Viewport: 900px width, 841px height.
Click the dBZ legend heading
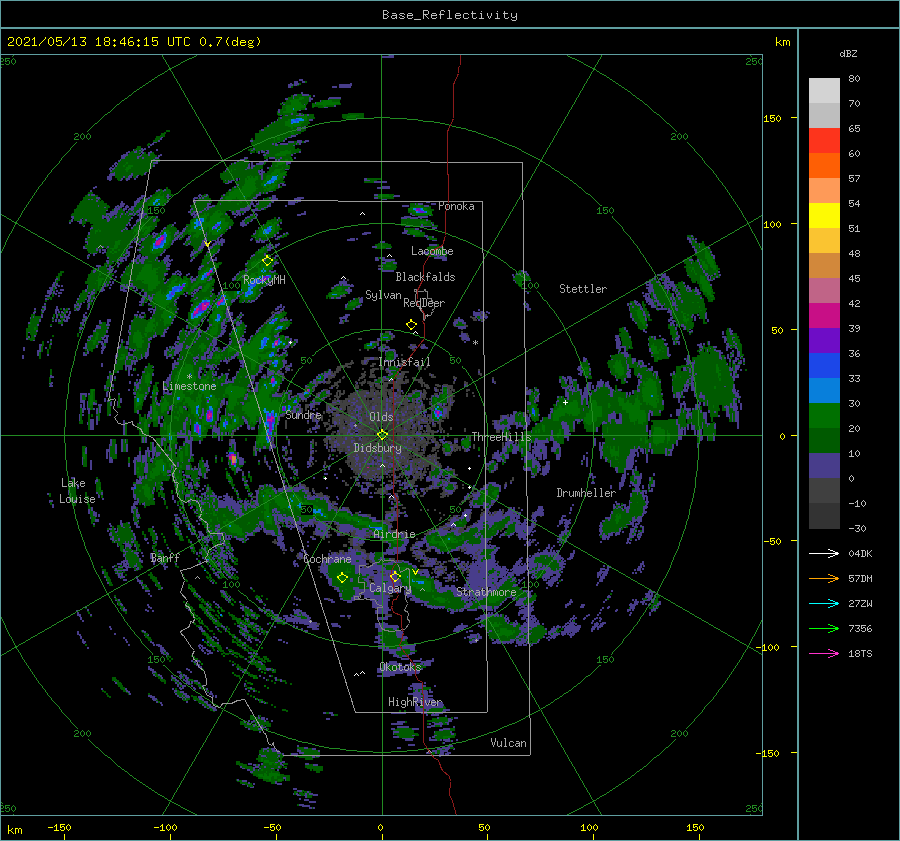848,54
